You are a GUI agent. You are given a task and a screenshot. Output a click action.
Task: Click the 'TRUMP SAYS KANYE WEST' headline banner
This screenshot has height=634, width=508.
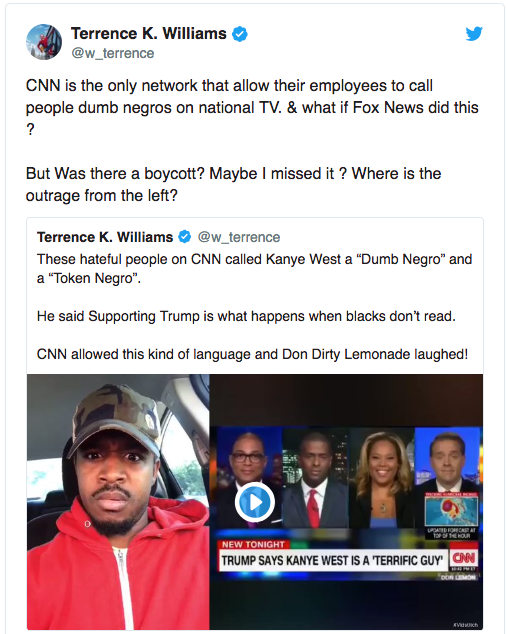pyautogui.click(x=333, y=560)
